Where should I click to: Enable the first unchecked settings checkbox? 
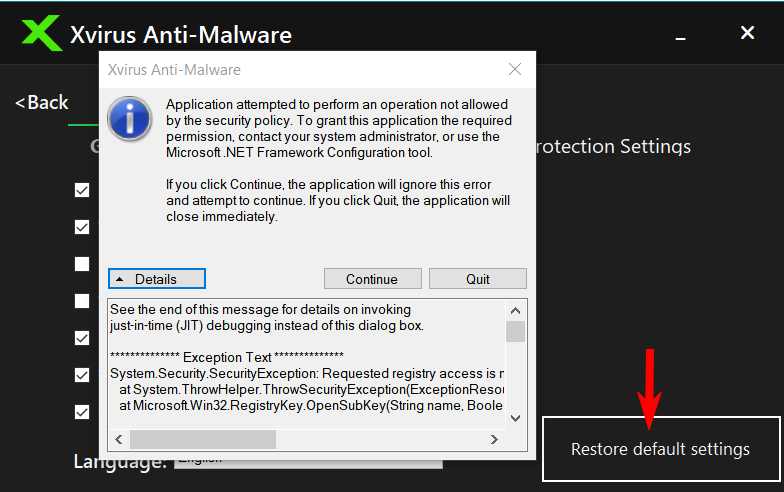pos(82,264)
